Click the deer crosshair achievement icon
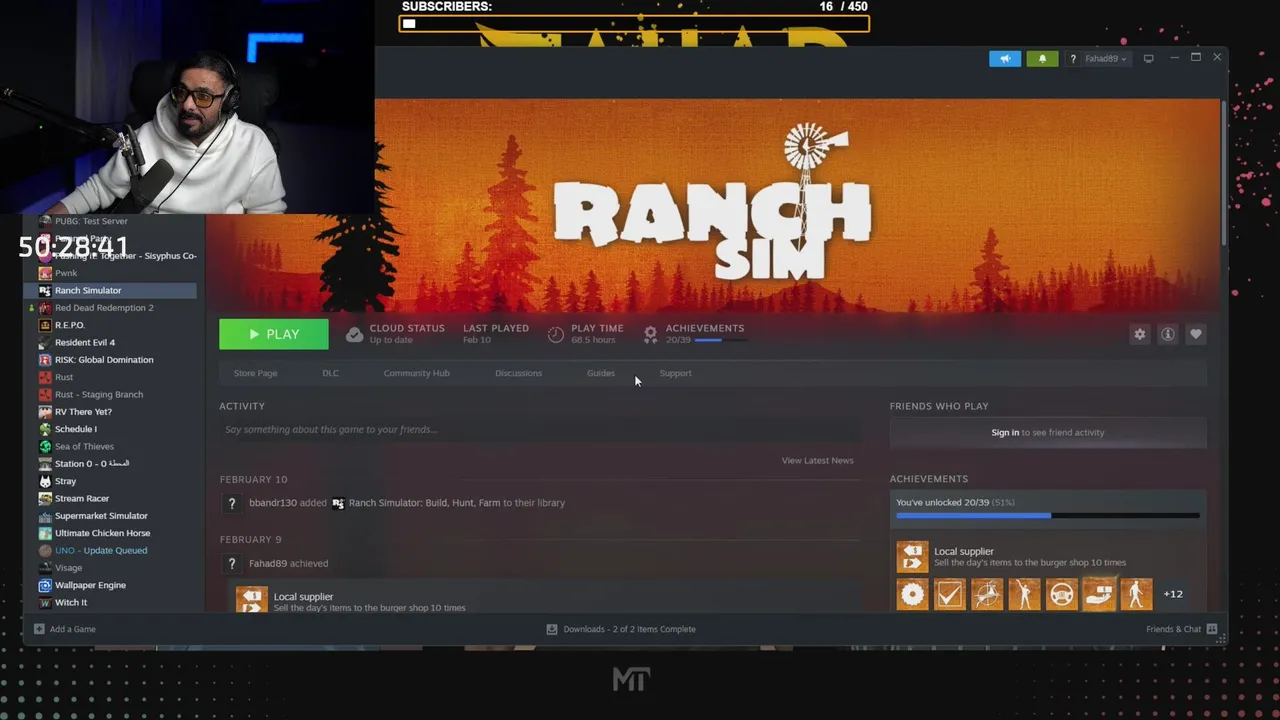The image size is (1280, 720). pos(987,594)
